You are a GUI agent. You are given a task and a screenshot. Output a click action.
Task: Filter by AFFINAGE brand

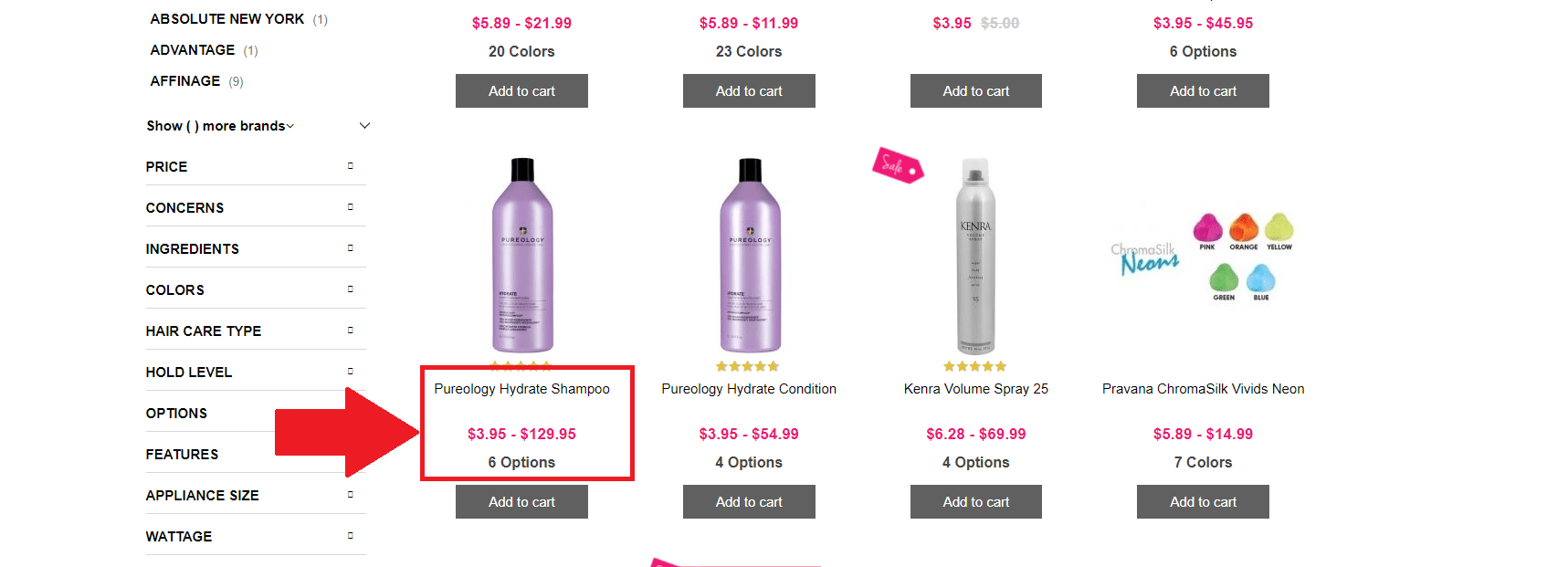tap(185, 81)
